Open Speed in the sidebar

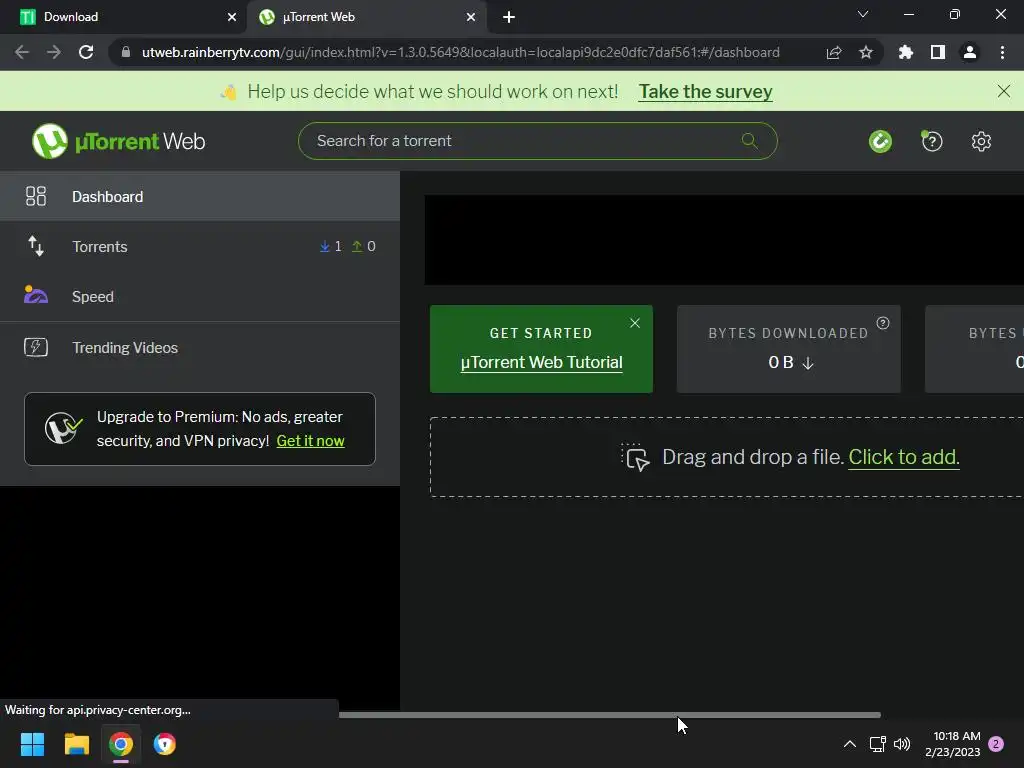[x=200, y=296]
